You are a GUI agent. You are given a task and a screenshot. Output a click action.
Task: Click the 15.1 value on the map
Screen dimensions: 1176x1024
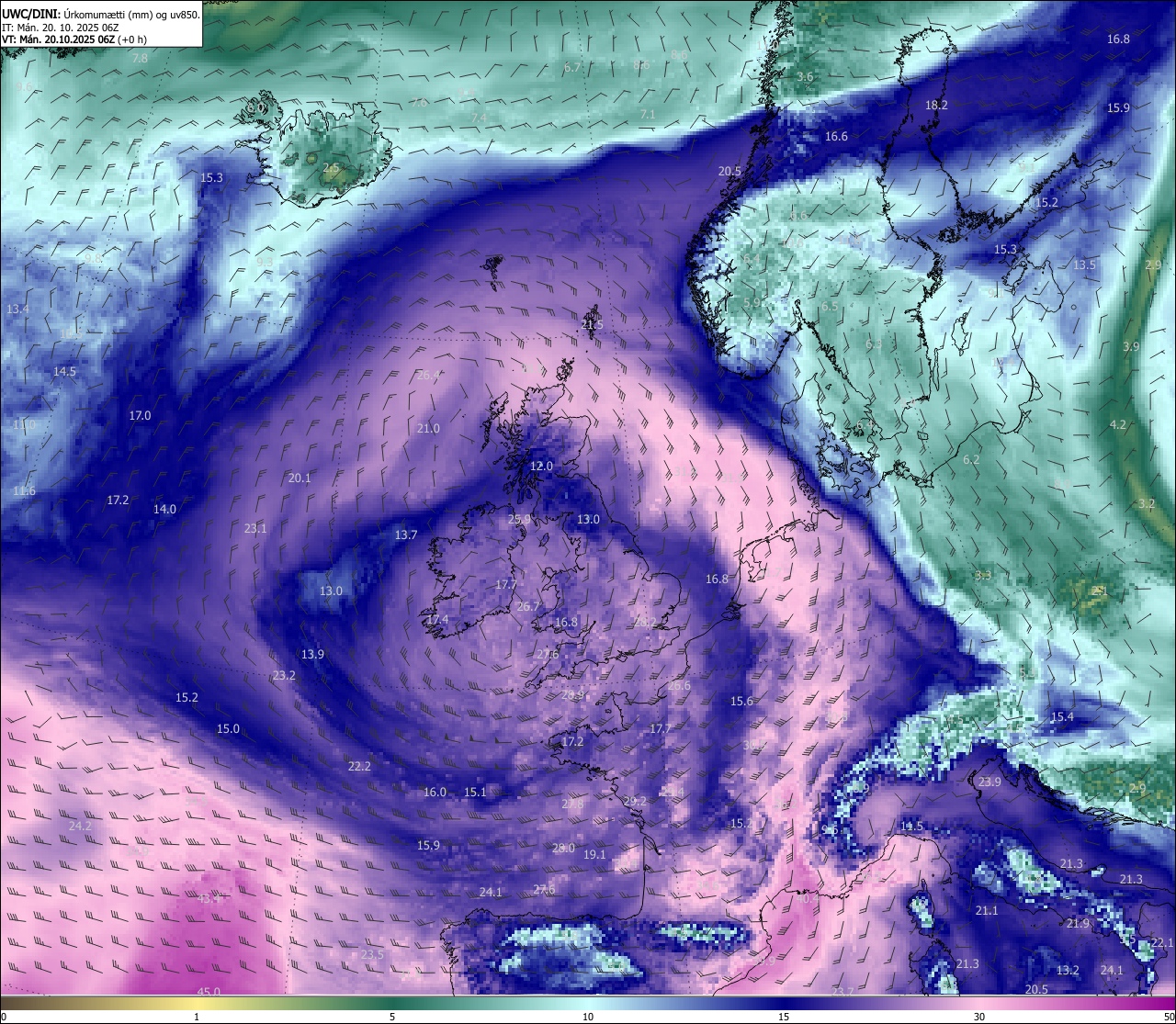tap(475, 792)
